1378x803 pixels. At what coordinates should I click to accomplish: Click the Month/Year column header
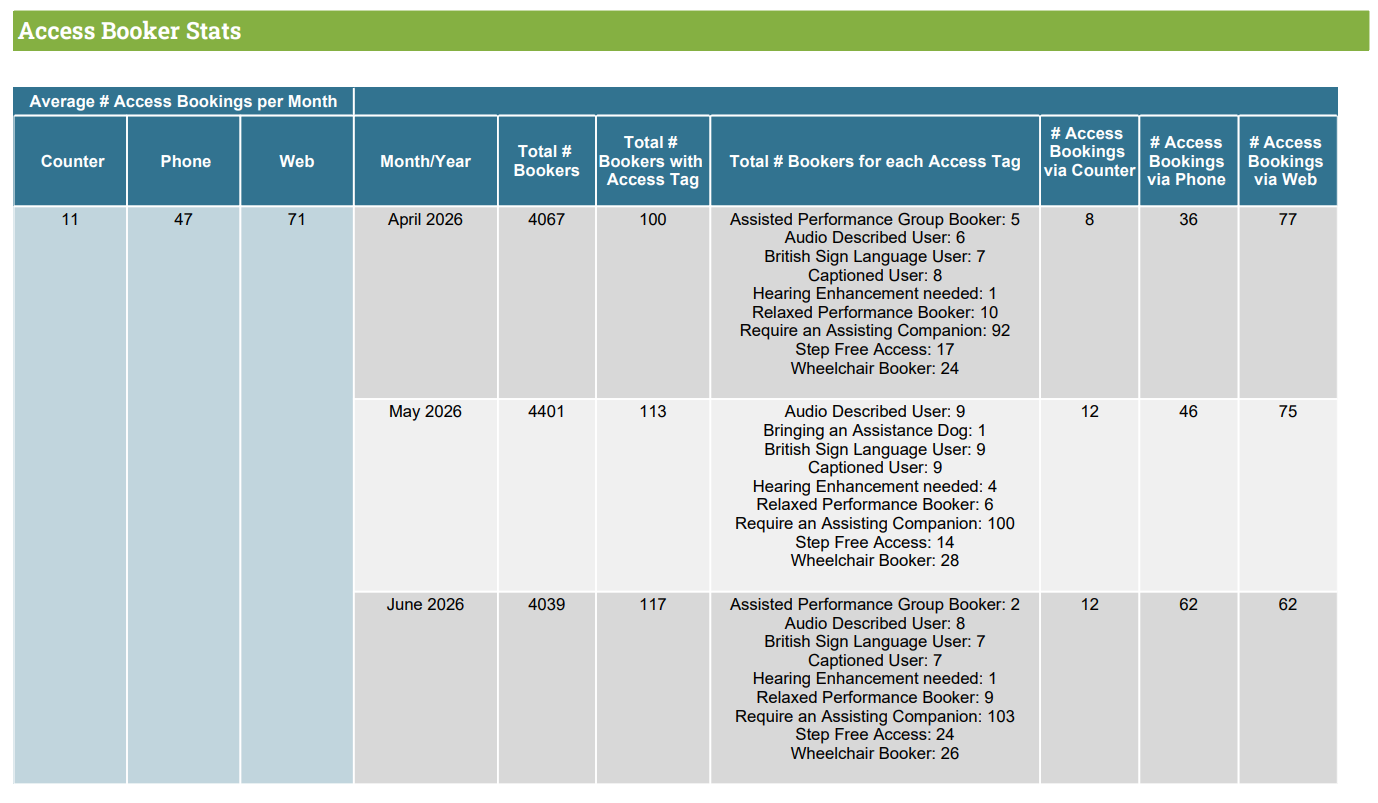(426, 161)
